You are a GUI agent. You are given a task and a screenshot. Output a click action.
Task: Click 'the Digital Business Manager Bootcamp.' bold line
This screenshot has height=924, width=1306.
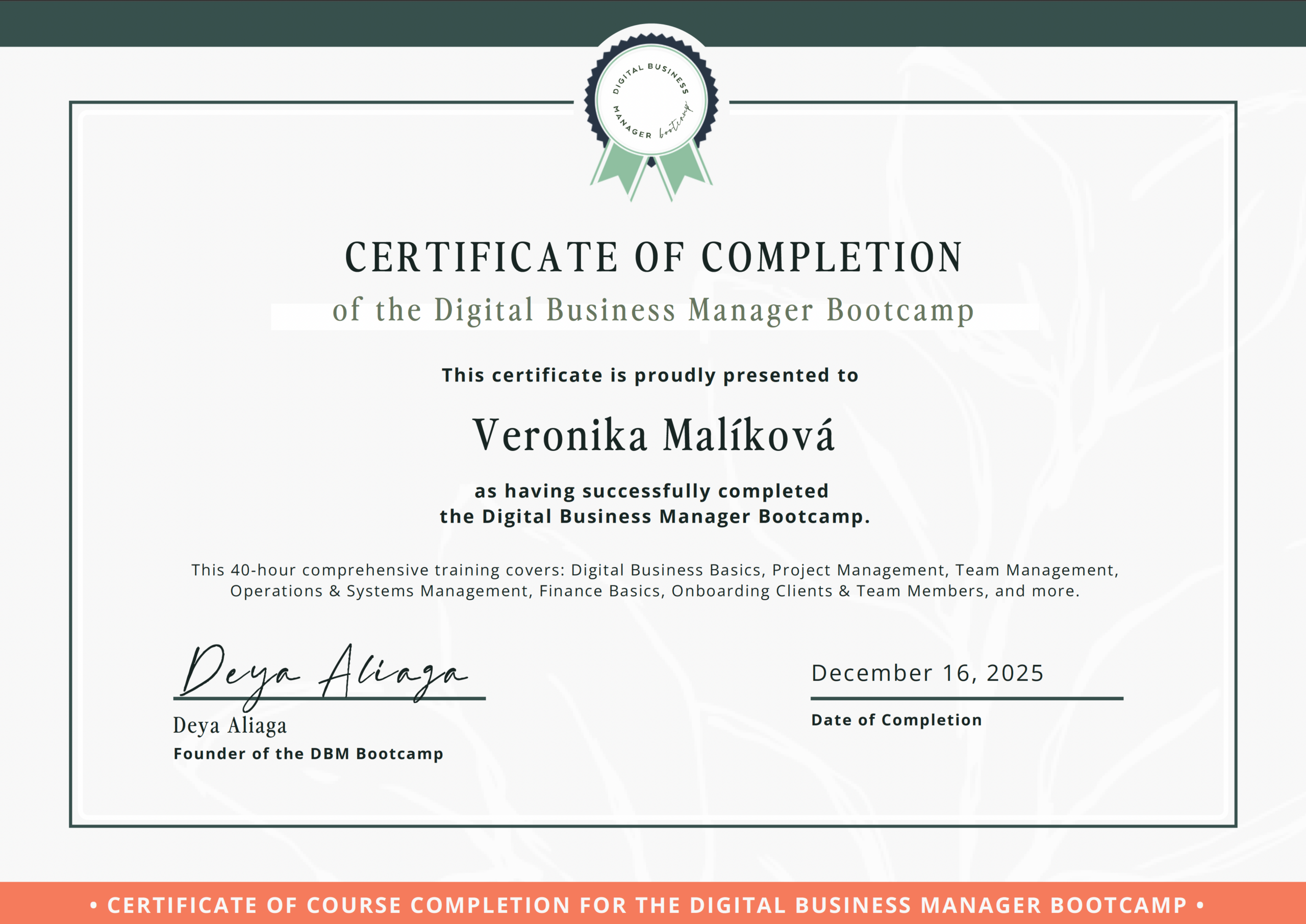click(655, 517)
